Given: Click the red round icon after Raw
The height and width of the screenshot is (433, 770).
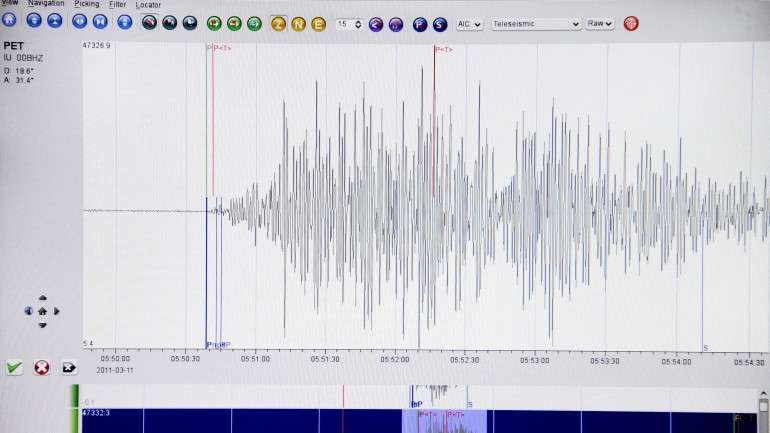Looking at the screenshot, I should click(631, 24).
